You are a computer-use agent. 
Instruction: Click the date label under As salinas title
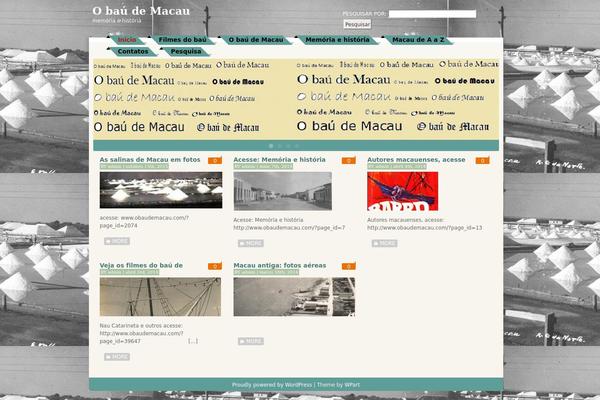click(134, 167)
